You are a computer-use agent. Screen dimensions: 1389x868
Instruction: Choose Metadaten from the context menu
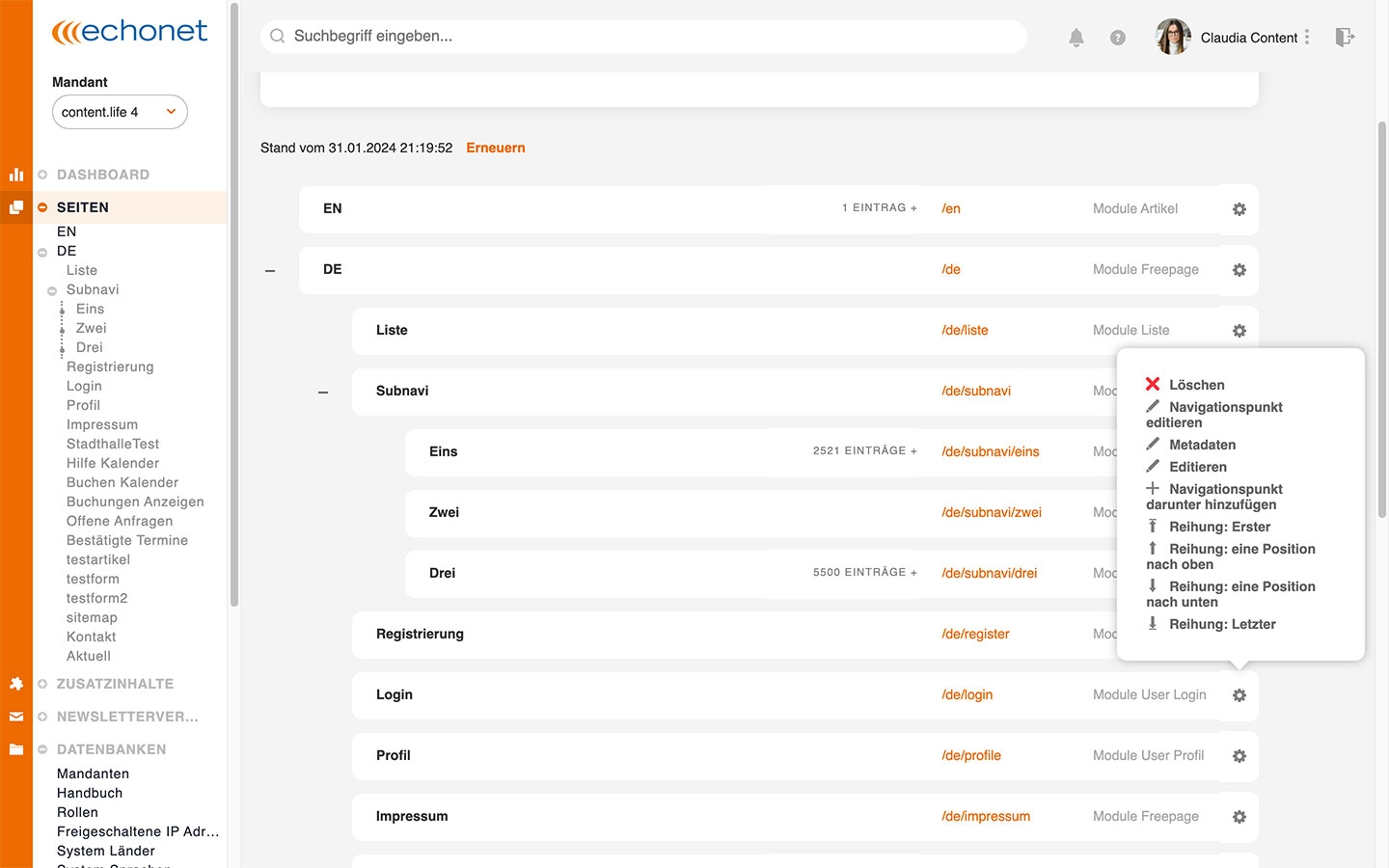click(x=1202, y=445)
